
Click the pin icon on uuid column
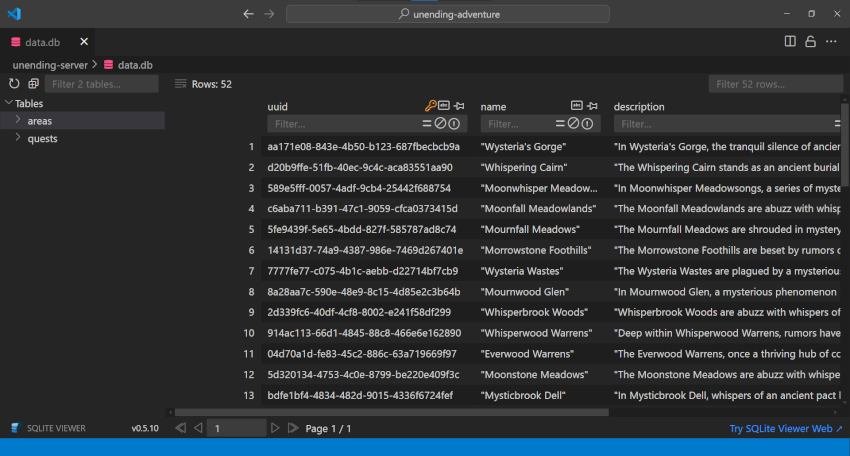tap(459, 106)
